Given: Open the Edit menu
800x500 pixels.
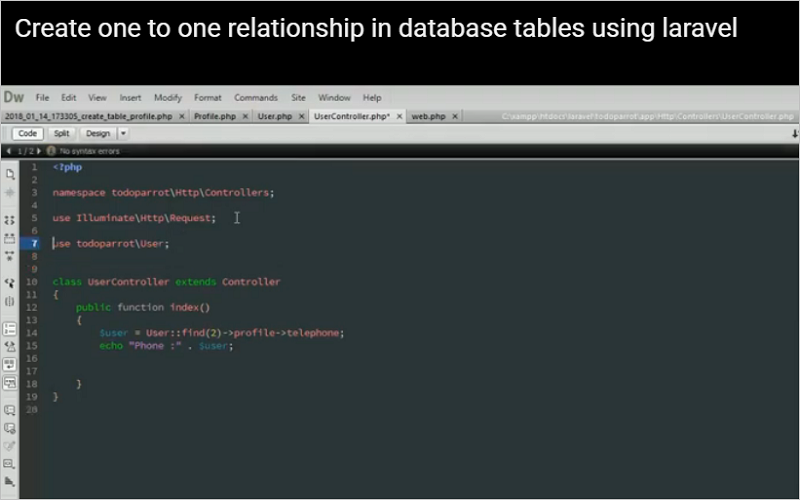Looking at the screenshot, I should pos(68,97).
